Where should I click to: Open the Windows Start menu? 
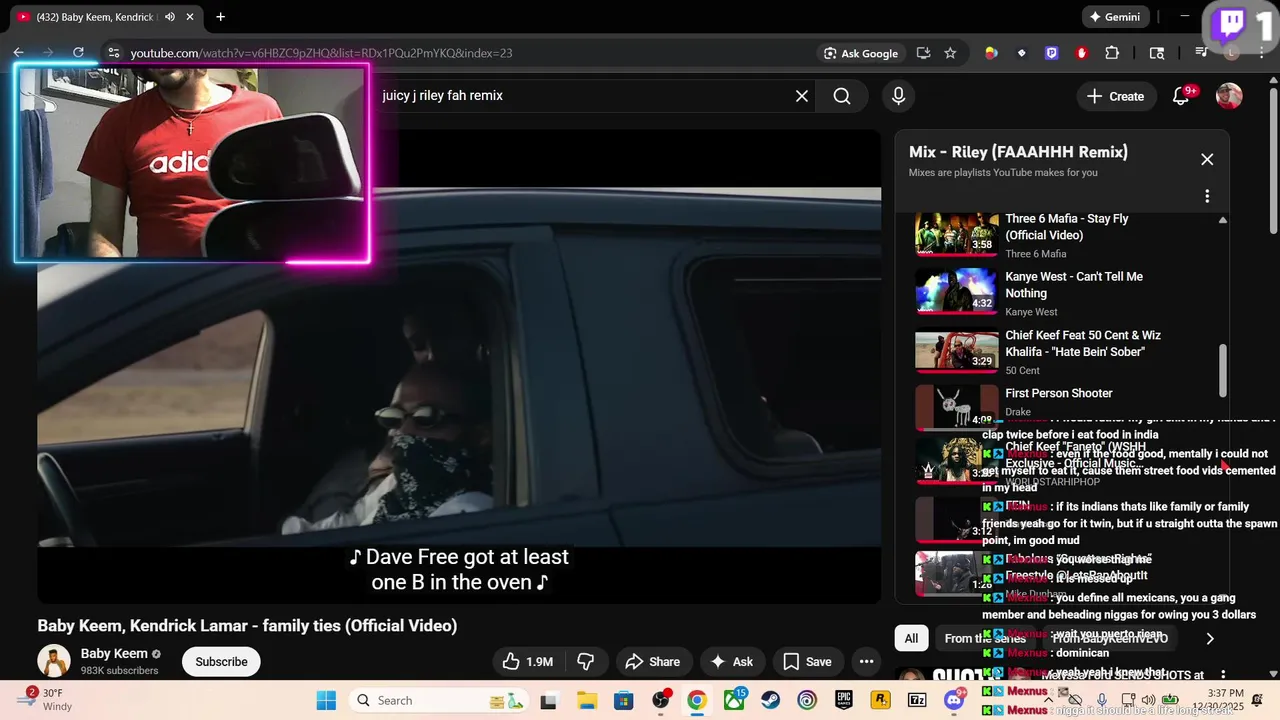(326, 700)
